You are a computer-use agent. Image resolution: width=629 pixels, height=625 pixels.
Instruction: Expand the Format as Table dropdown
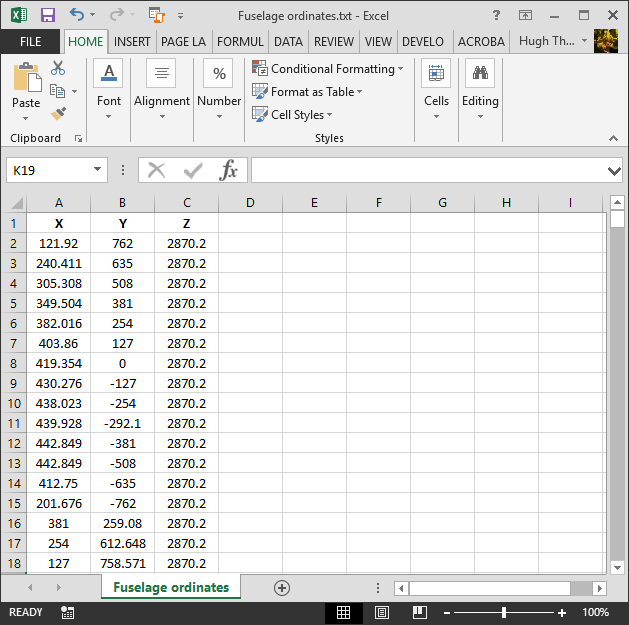point(309,92)
